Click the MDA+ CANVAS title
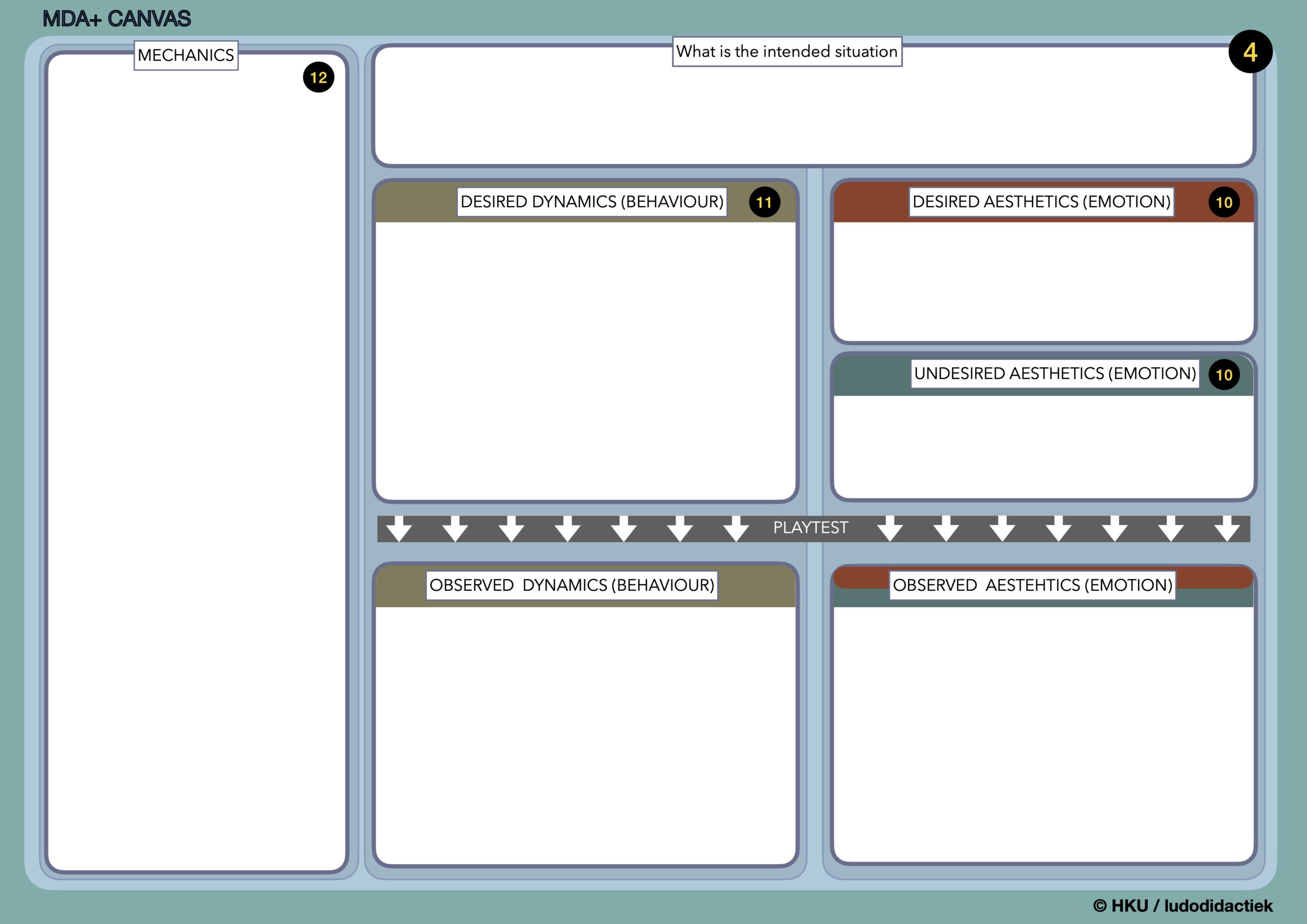1307x924 pixels. pyautogui.click(x=117, y=19)
